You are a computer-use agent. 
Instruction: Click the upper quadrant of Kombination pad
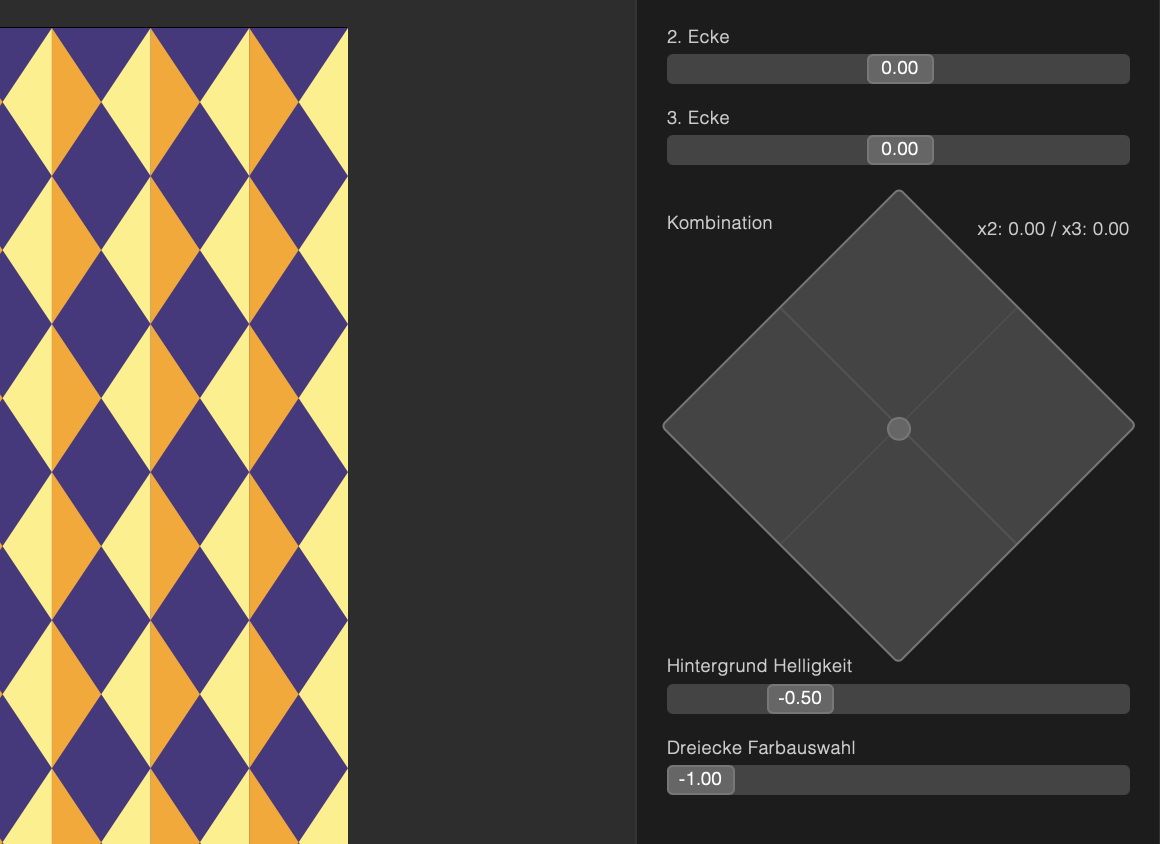(899, 310)
